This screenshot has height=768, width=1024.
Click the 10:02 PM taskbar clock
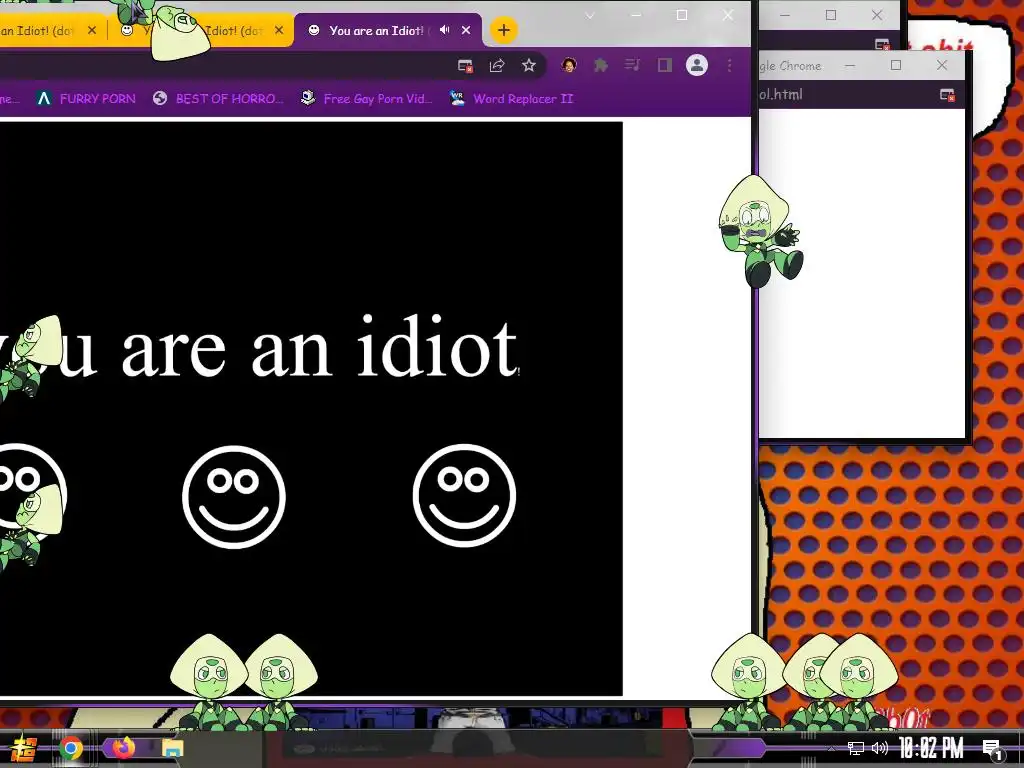931,748
